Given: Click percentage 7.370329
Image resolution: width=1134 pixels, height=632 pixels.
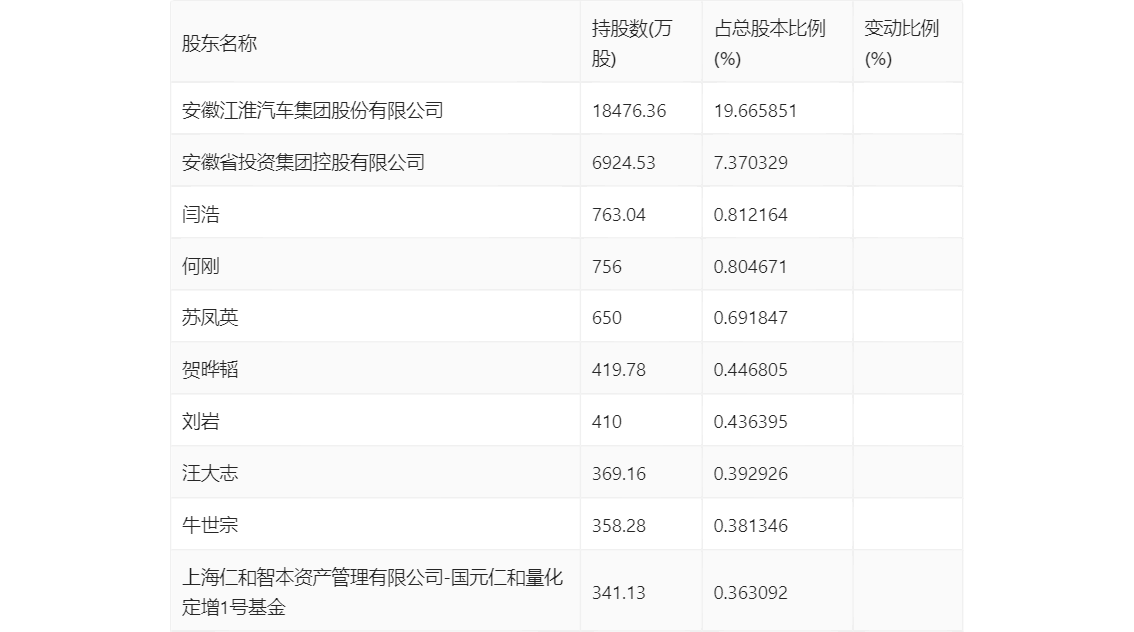Looking at the screenshot, I should [x=751, y=163].
